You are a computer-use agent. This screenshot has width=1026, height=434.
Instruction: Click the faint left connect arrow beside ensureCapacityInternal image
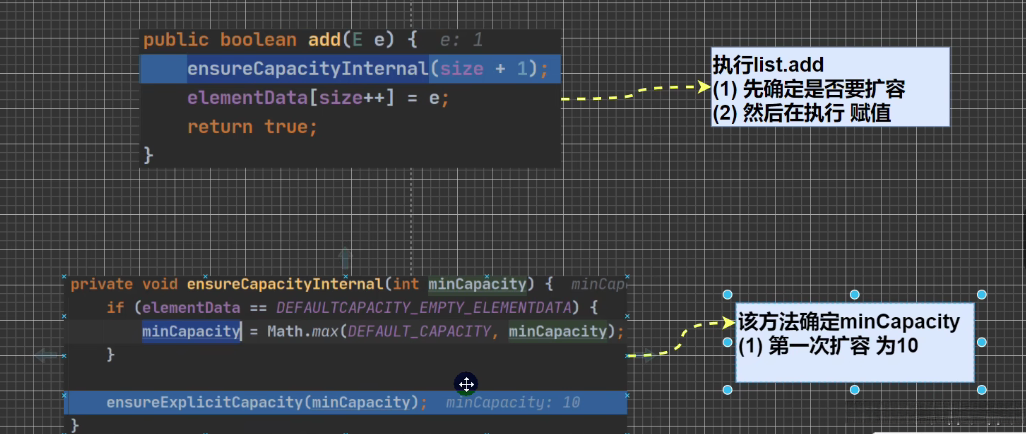(47, 356)
